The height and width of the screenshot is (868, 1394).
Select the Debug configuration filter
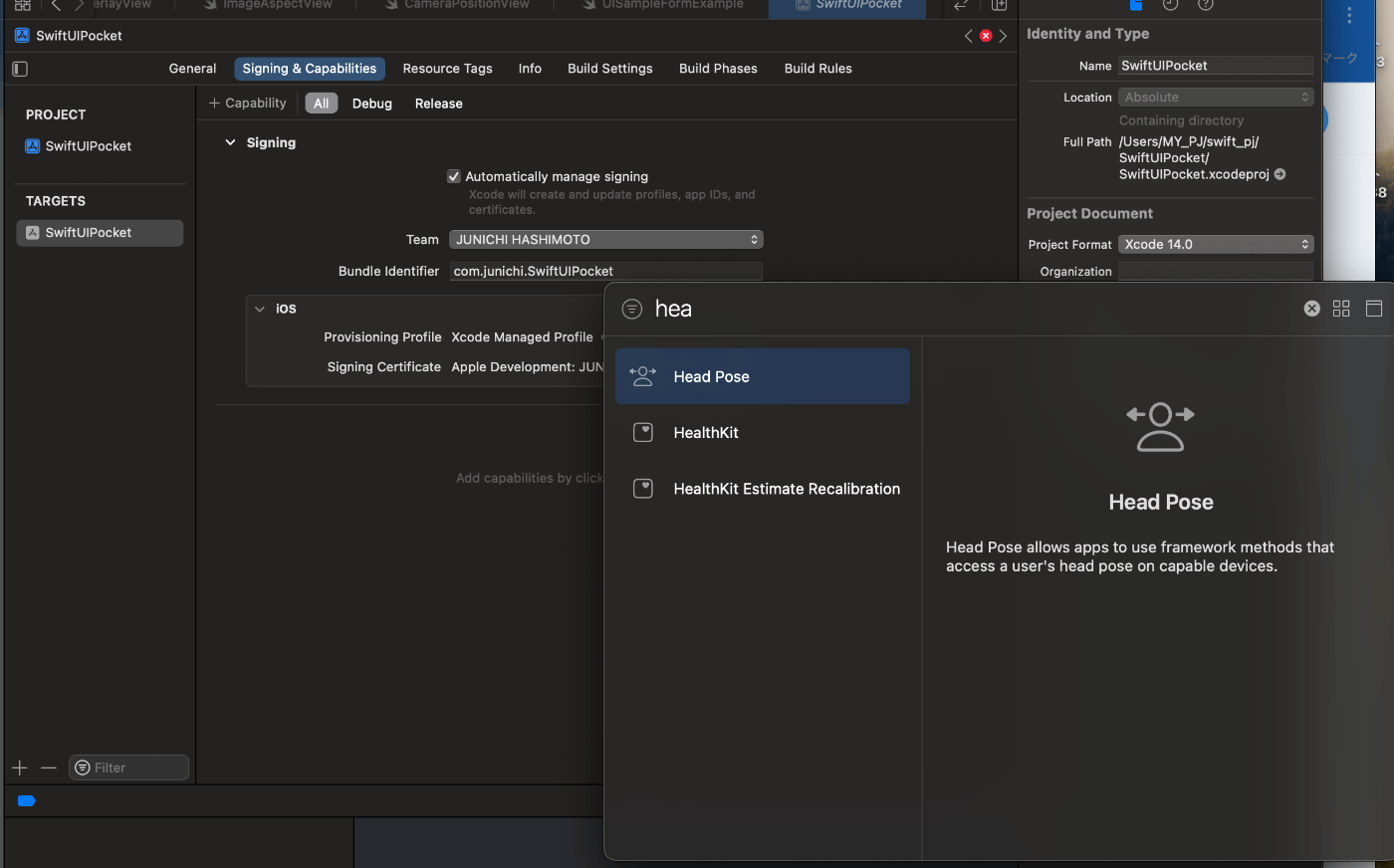372,104
